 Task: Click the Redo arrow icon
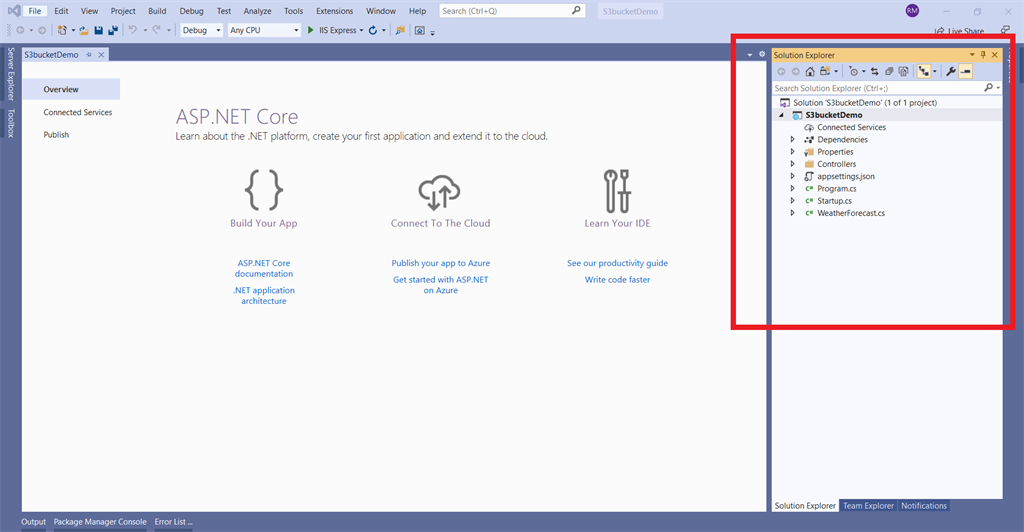tap(156, 30)
